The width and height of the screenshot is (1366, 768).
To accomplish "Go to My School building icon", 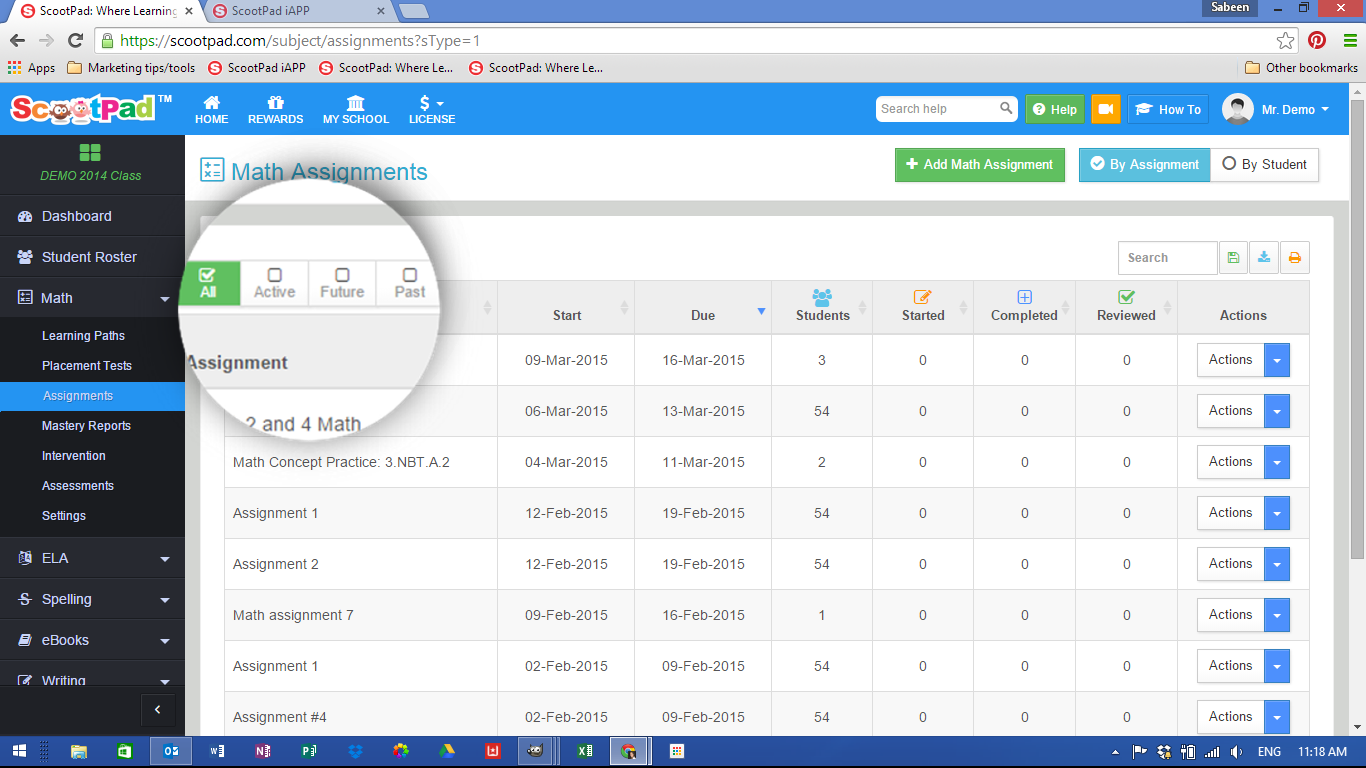I will (355, 109).
